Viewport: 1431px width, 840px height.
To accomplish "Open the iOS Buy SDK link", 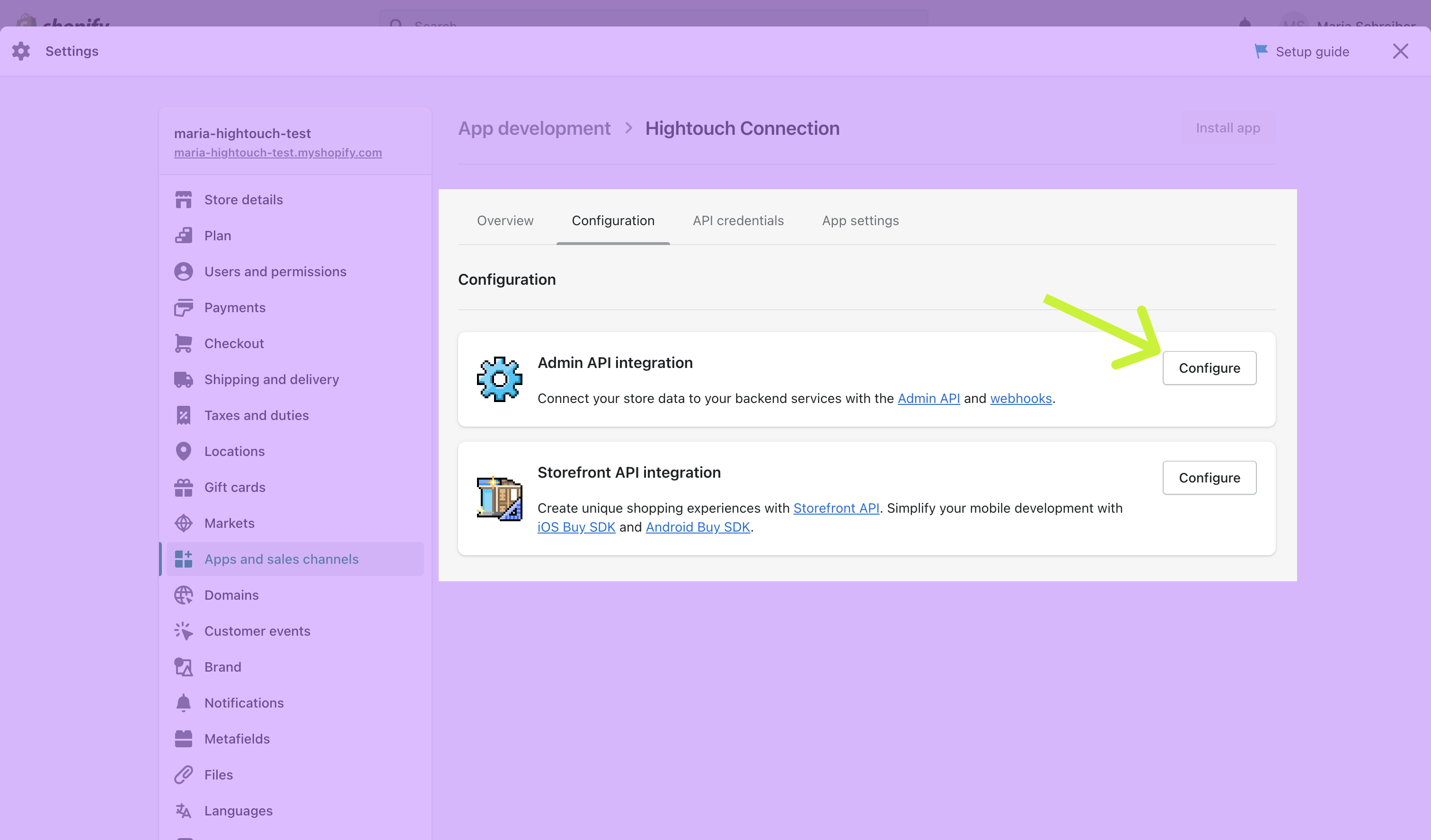I will [x=576, y=527].
